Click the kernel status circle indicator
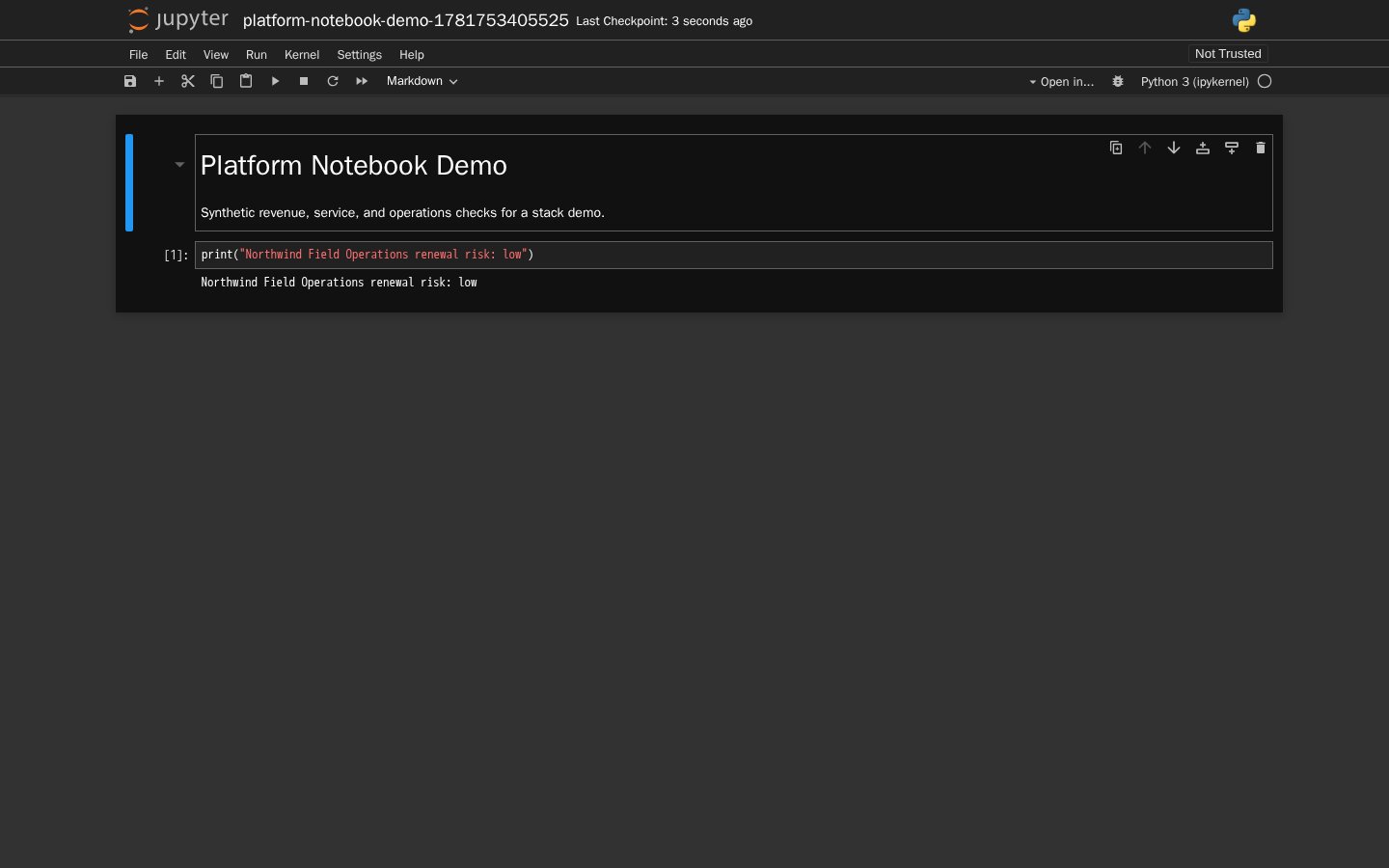 (1265, 82)
